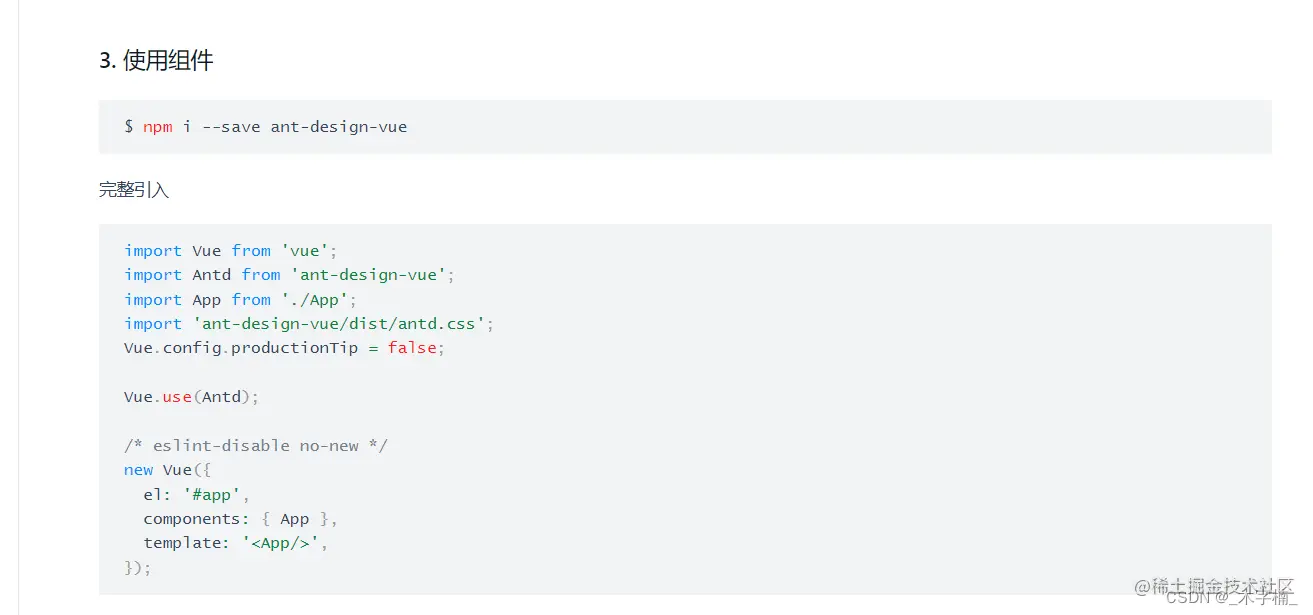Image resolution: width=1313 pixels, height=615 pixels.
Task: Click the line importing Vue from 'vue'
Action: point(231,251)
